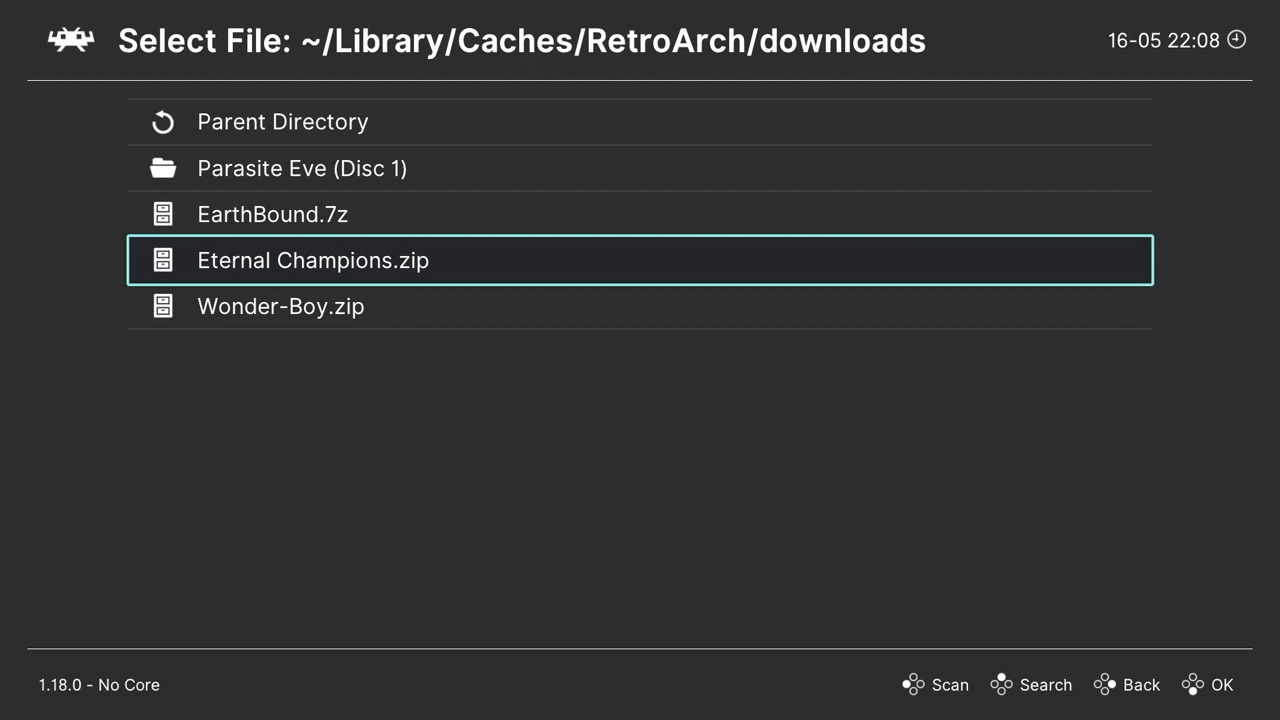
Task: Click the gamepad icon next to Scan
Action: pyautogui.click(x=914, y=685)
